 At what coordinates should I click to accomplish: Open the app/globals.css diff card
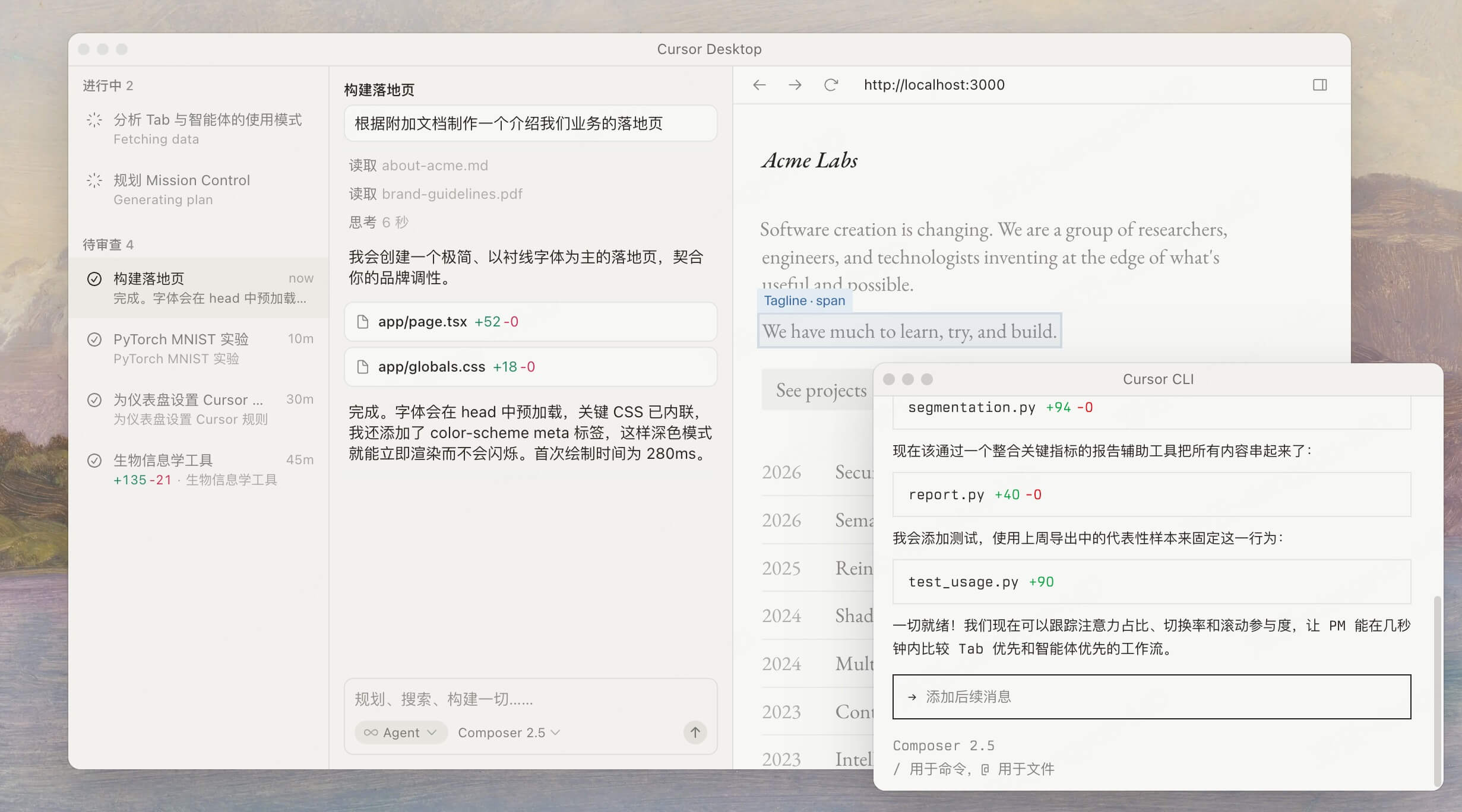pos(530,367)
